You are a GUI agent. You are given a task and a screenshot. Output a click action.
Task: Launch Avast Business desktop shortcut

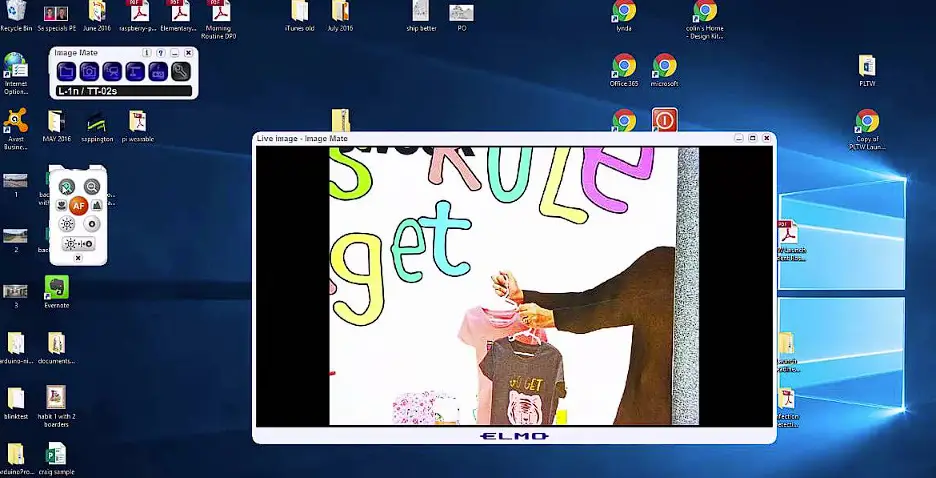click(16, 129)
